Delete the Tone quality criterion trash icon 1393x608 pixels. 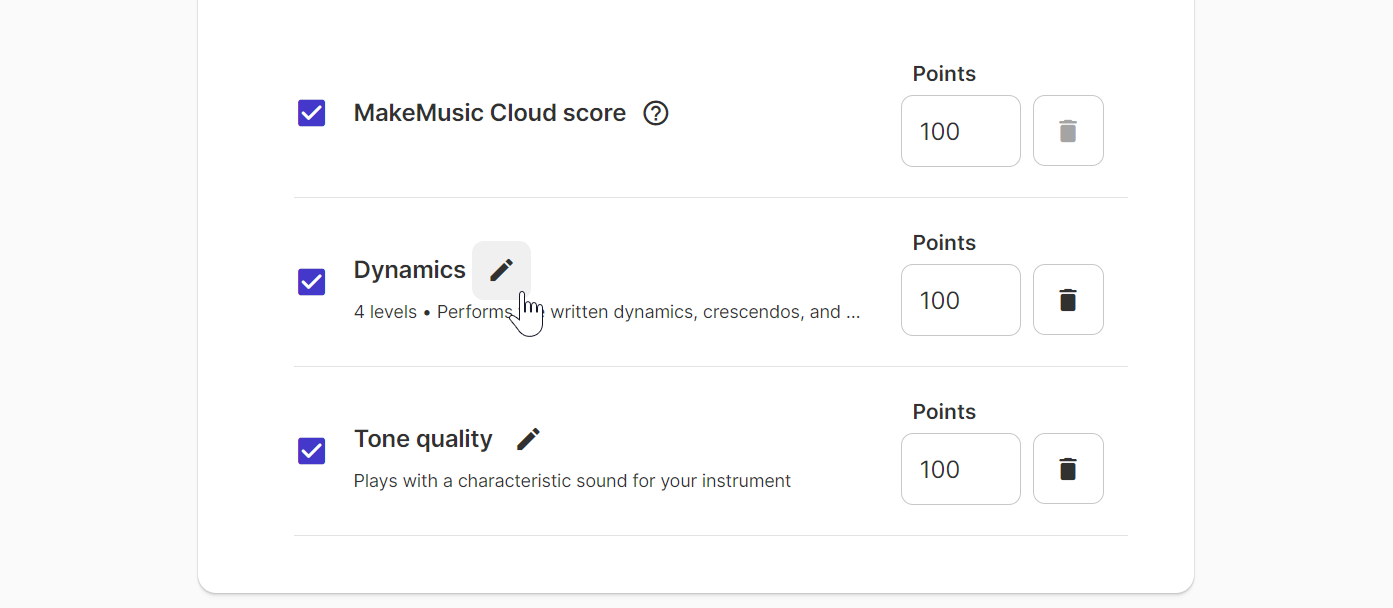[1068, 469]
